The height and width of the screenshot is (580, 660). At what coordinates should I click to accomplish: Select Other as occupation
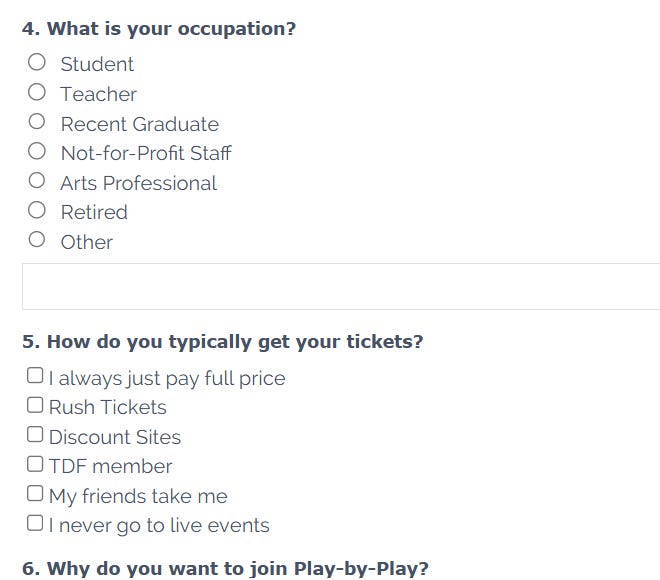pos(37,240)
